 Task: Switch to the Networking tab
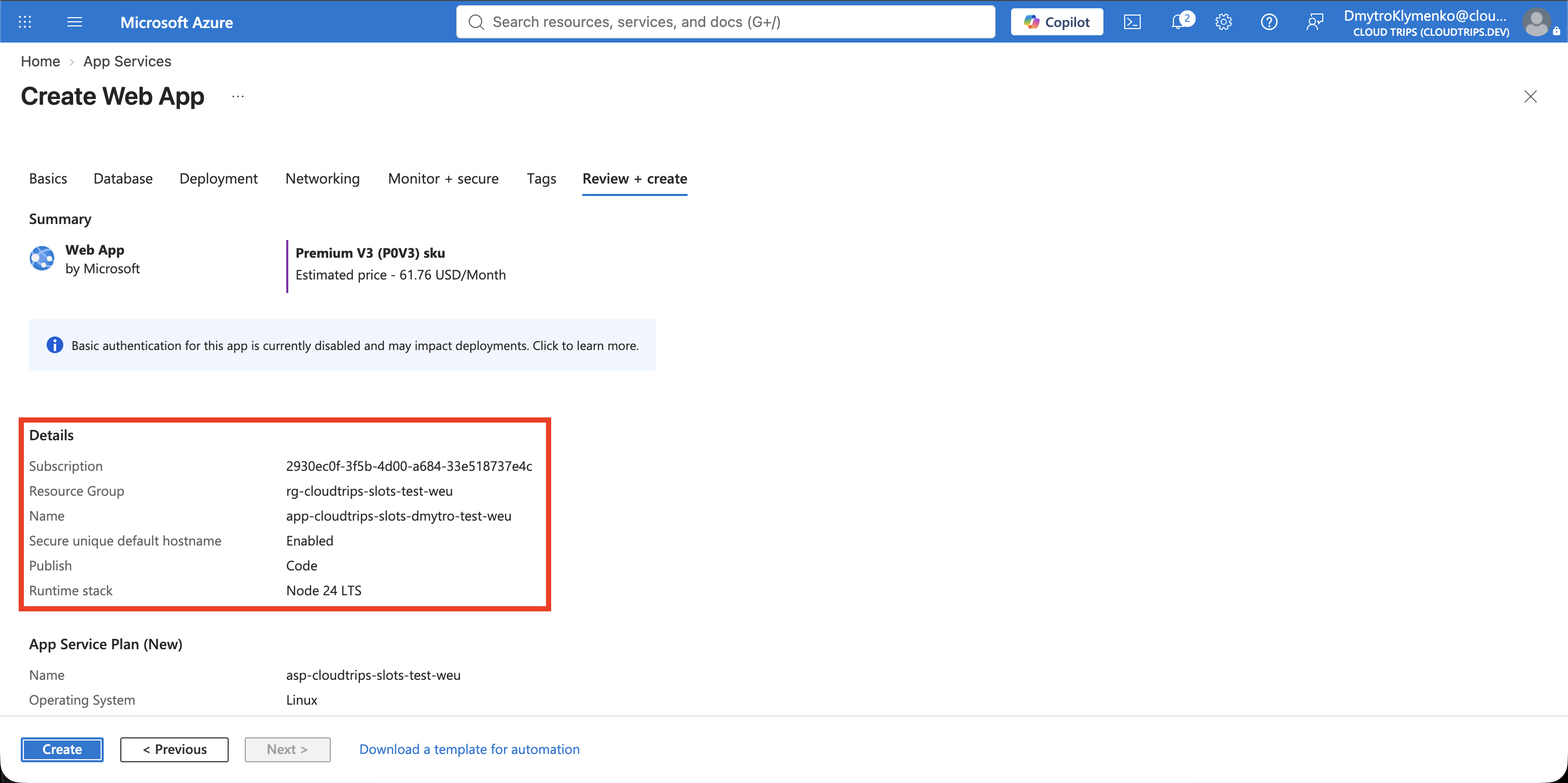pyautogui.click(x=323, y=178)
